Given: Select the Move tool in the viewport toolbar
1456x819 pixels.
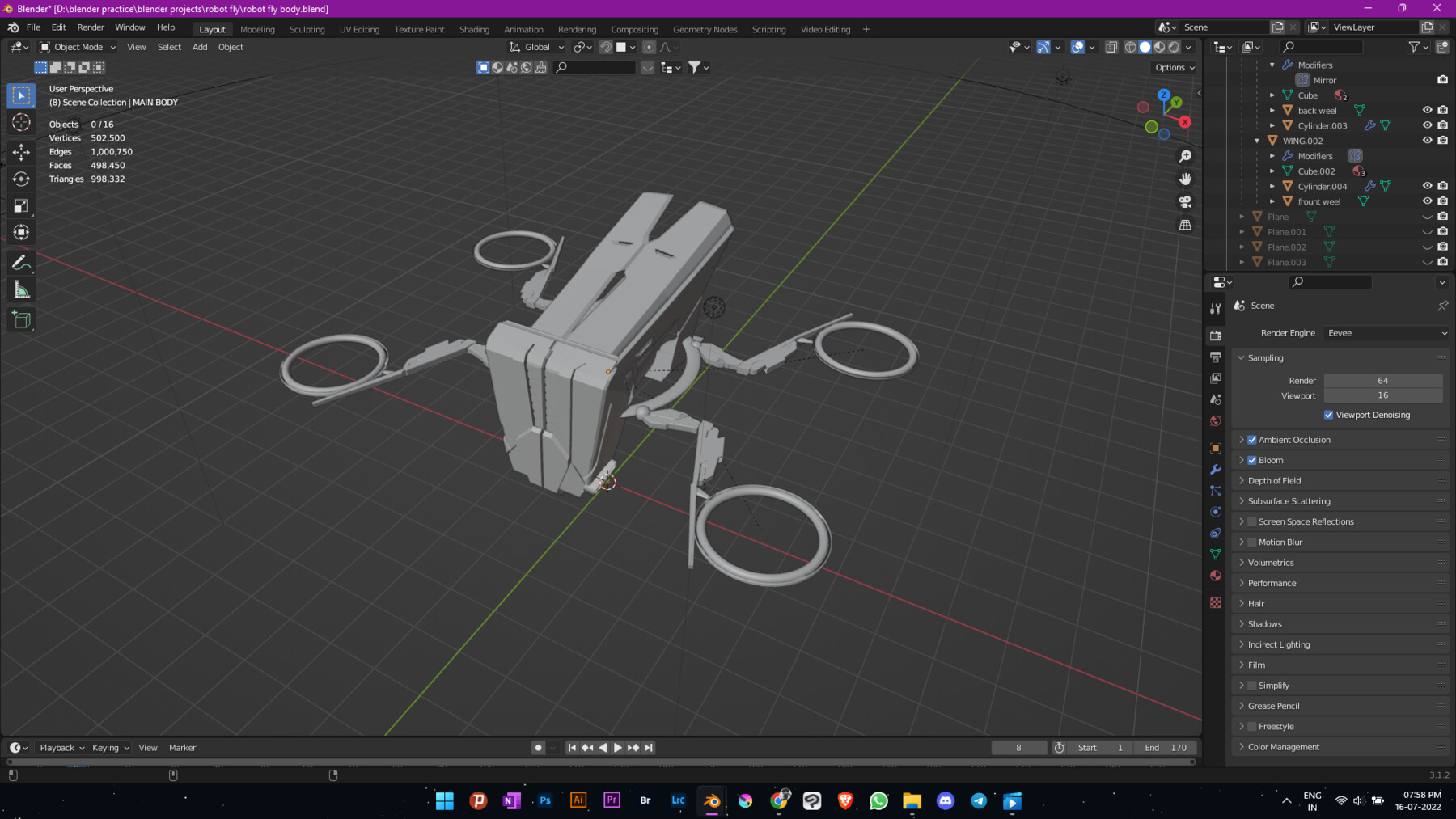Looking at the screenshot, I should (x=21, y=151).
